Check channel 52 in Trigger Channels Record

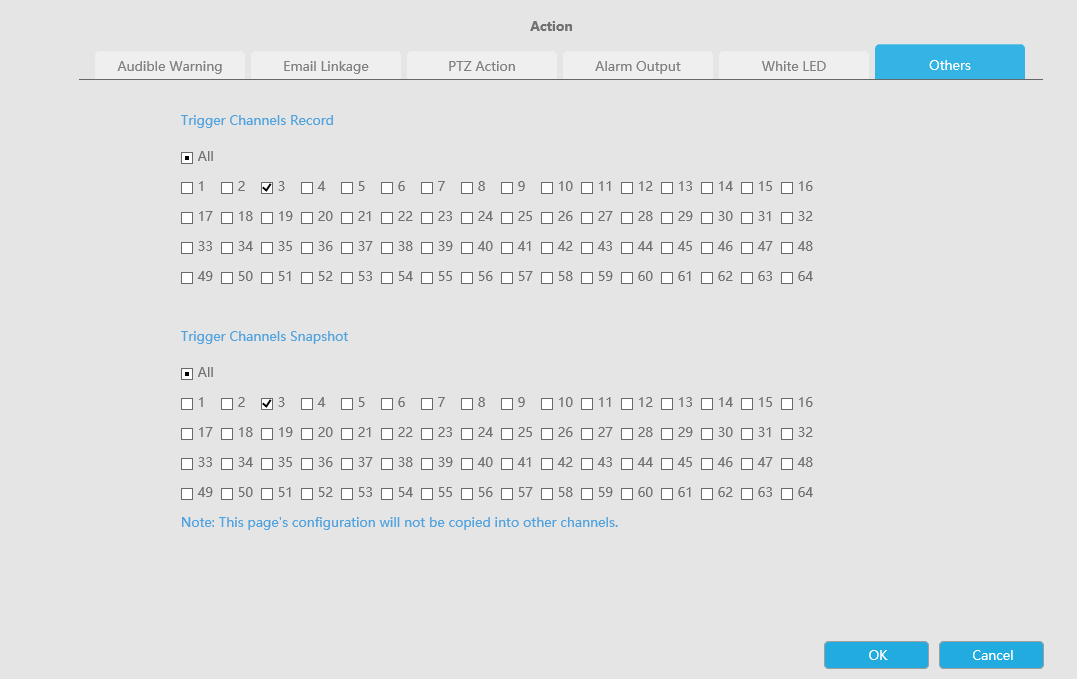click(x=307, y=278)
